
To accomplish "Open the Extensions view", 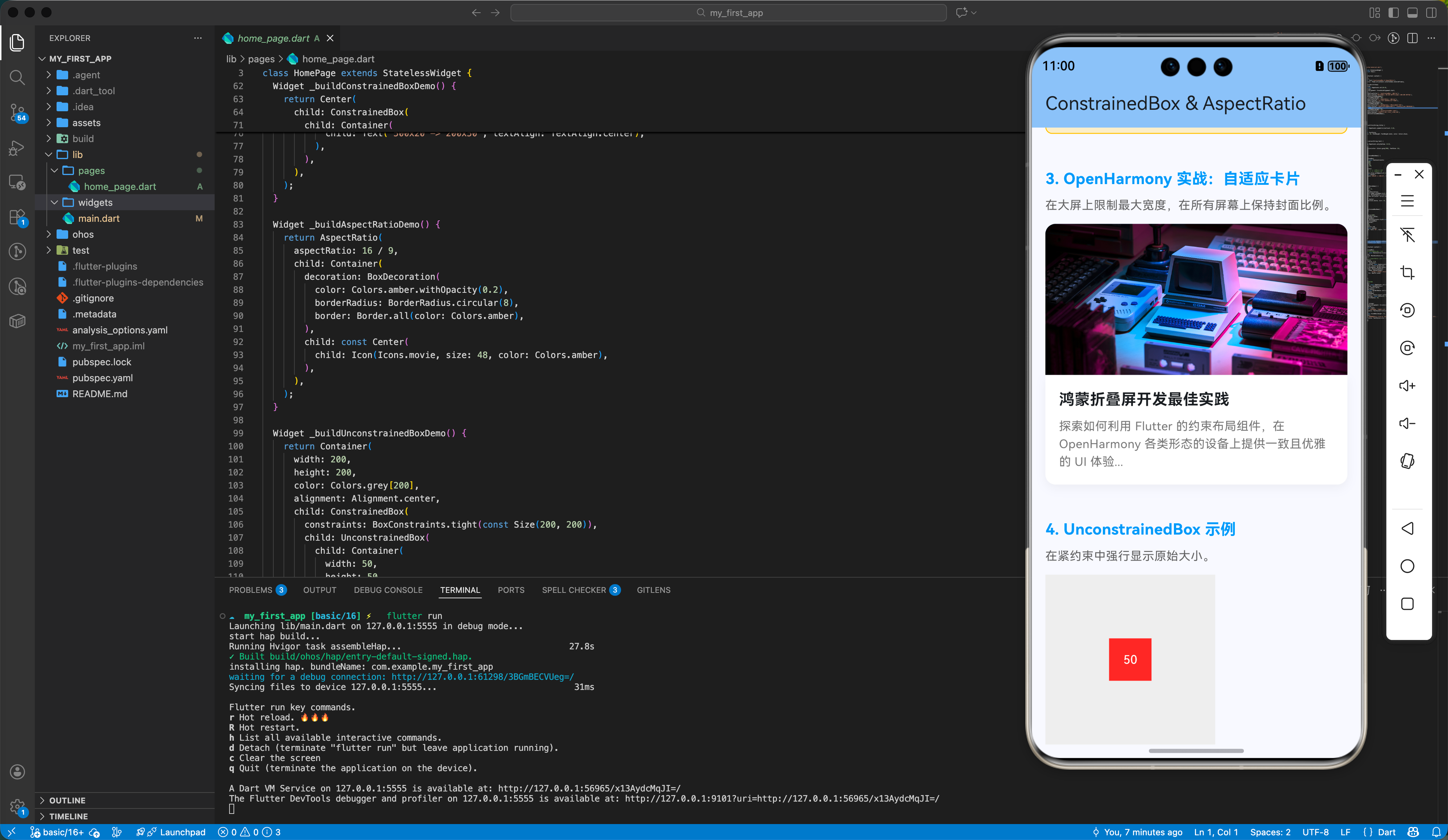I will point(17,217).
